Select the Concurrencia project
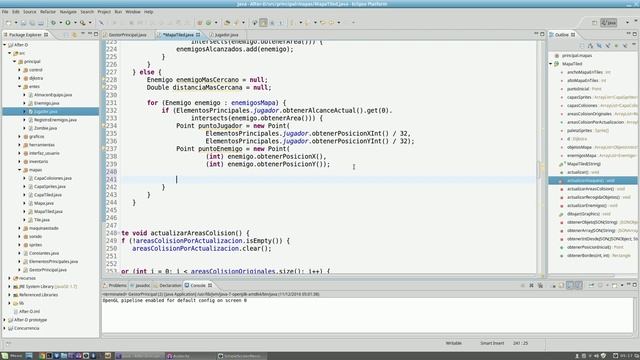Viewport: 640px width, 360px height. [27, 328]
